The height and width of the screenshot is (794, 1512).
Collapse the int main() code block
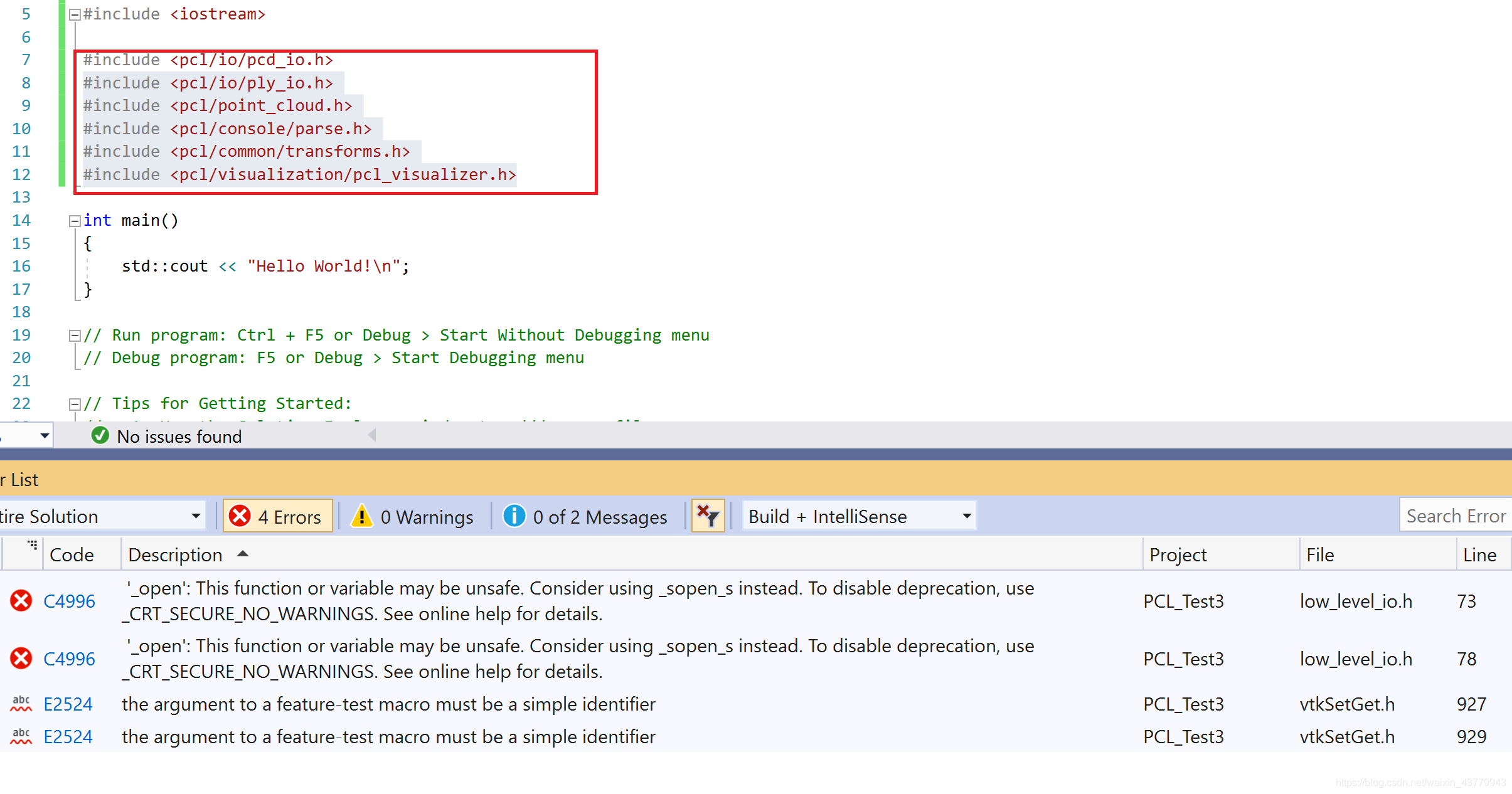75,221
